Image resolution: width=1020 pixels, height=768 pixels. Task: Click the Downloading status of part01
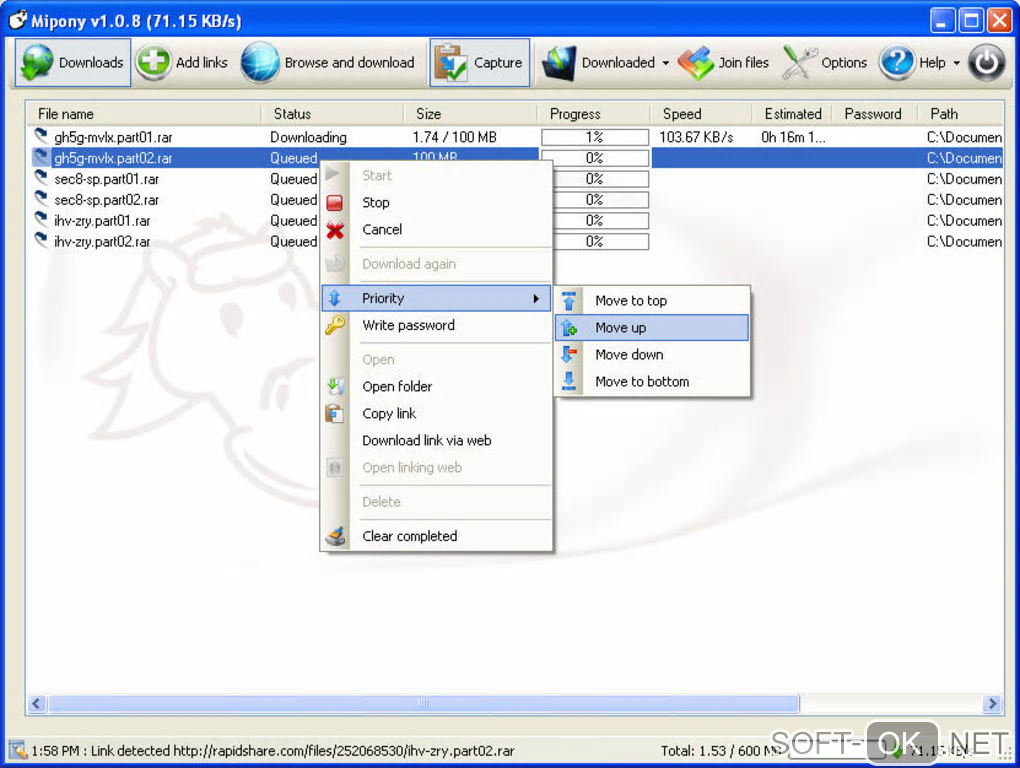point(308,137)
